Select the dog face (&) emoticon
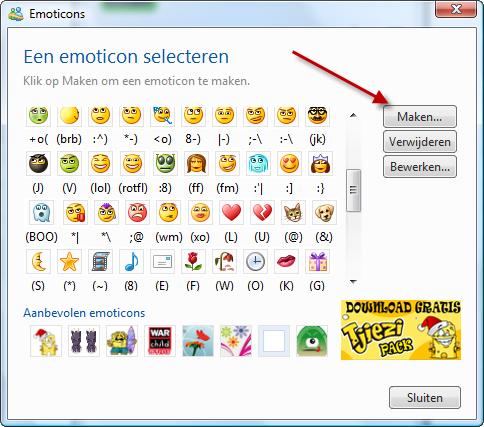Viewport: 484px width, 427px height. (x=324, y=212)
